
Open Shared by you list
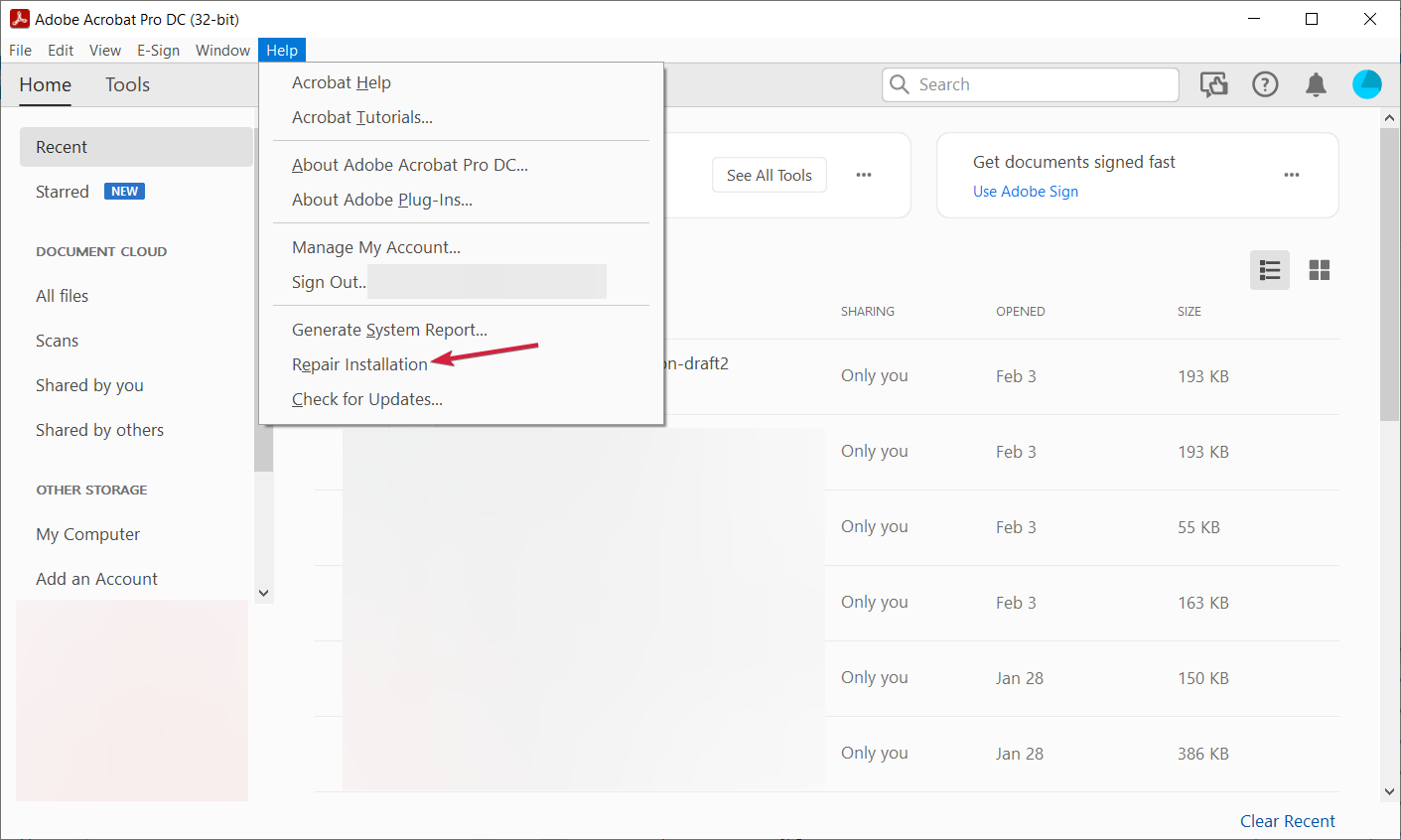coord(89,385)
